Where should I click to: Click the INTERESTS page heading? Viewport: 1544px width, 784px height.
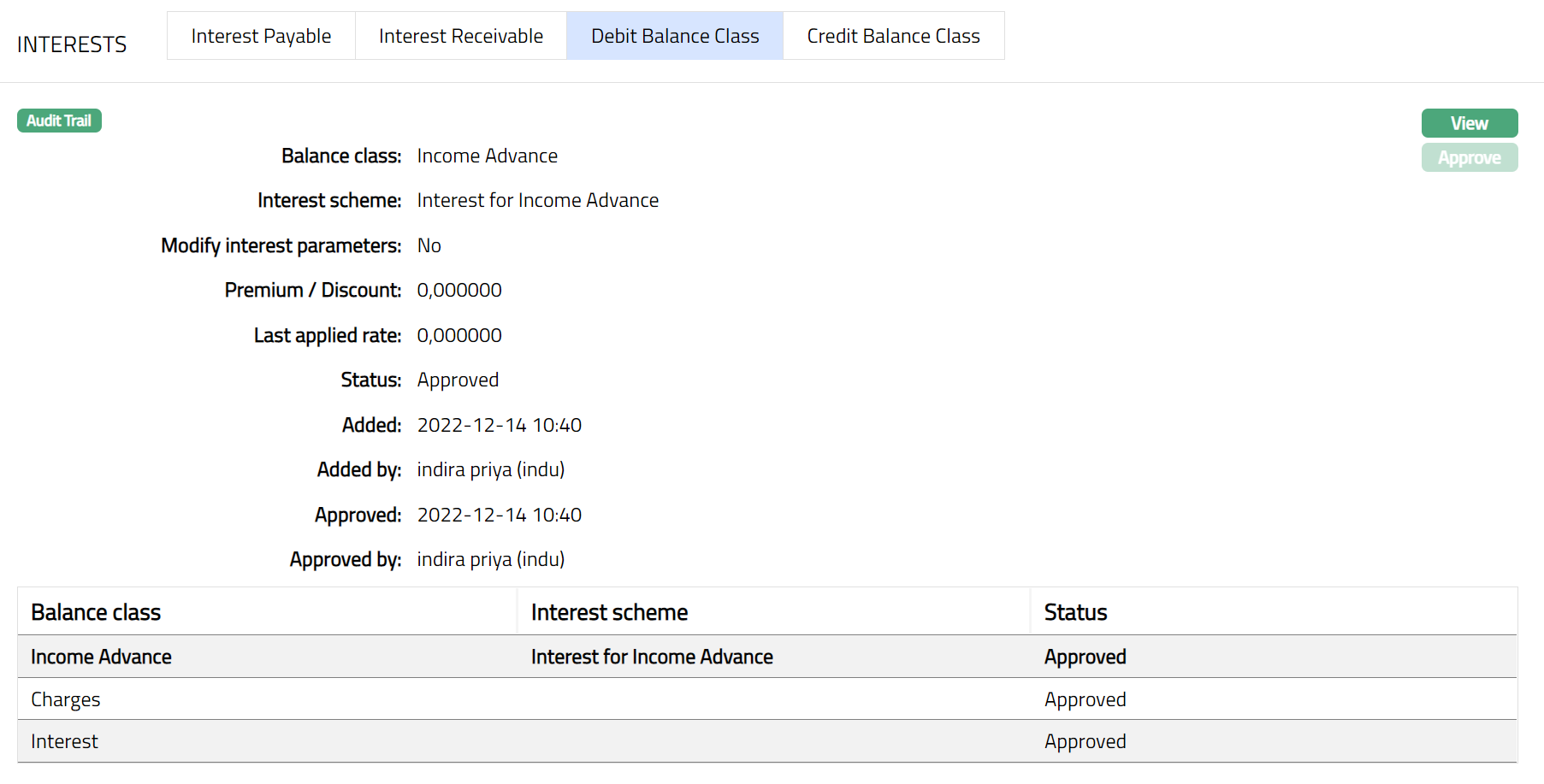coord(72,44)
